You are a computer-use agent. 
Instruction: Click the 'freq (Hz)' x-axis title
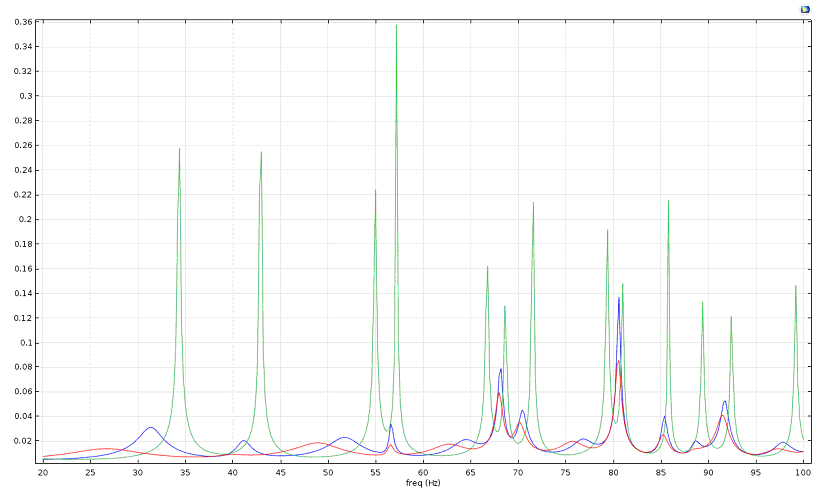click(x=423, y=483)
